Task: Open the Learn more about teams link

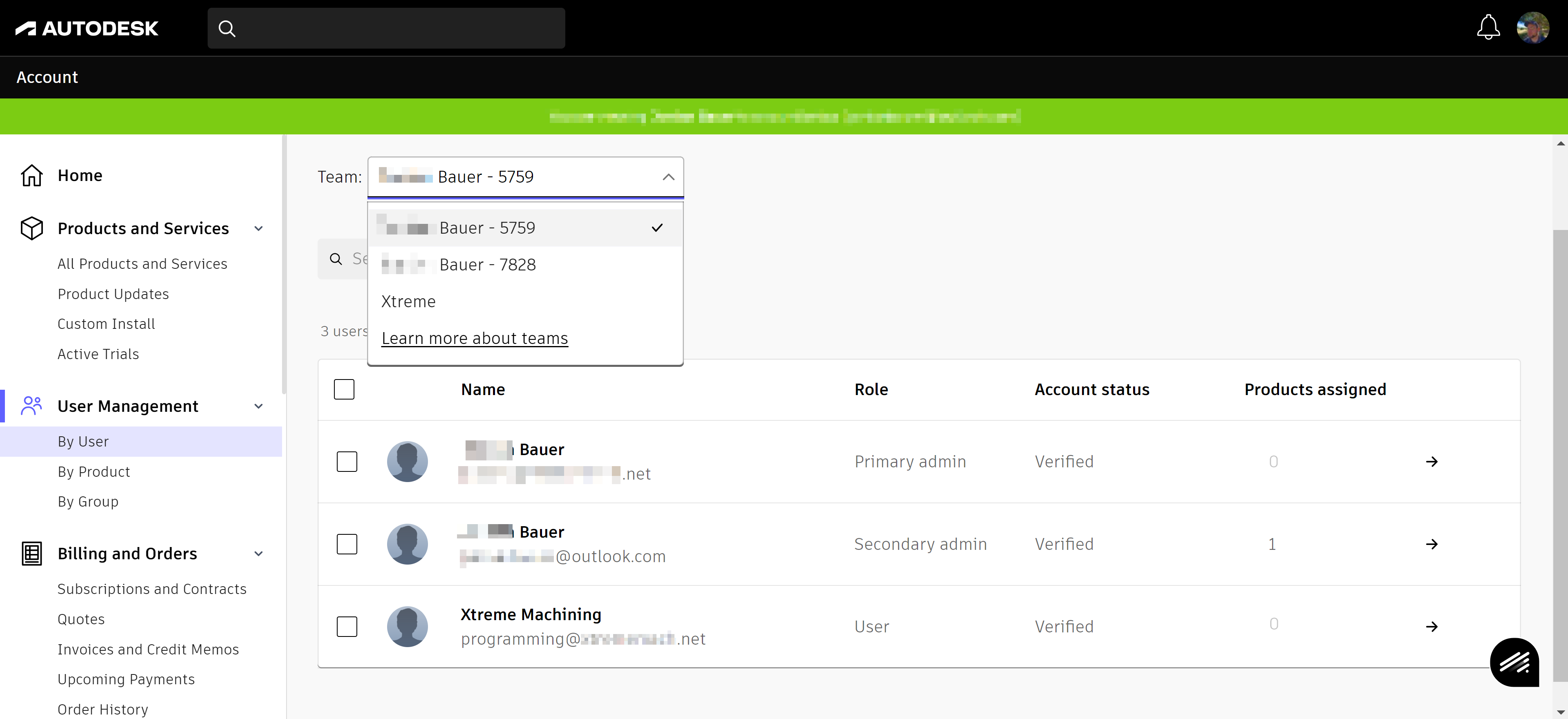Action: pos(474,338)
